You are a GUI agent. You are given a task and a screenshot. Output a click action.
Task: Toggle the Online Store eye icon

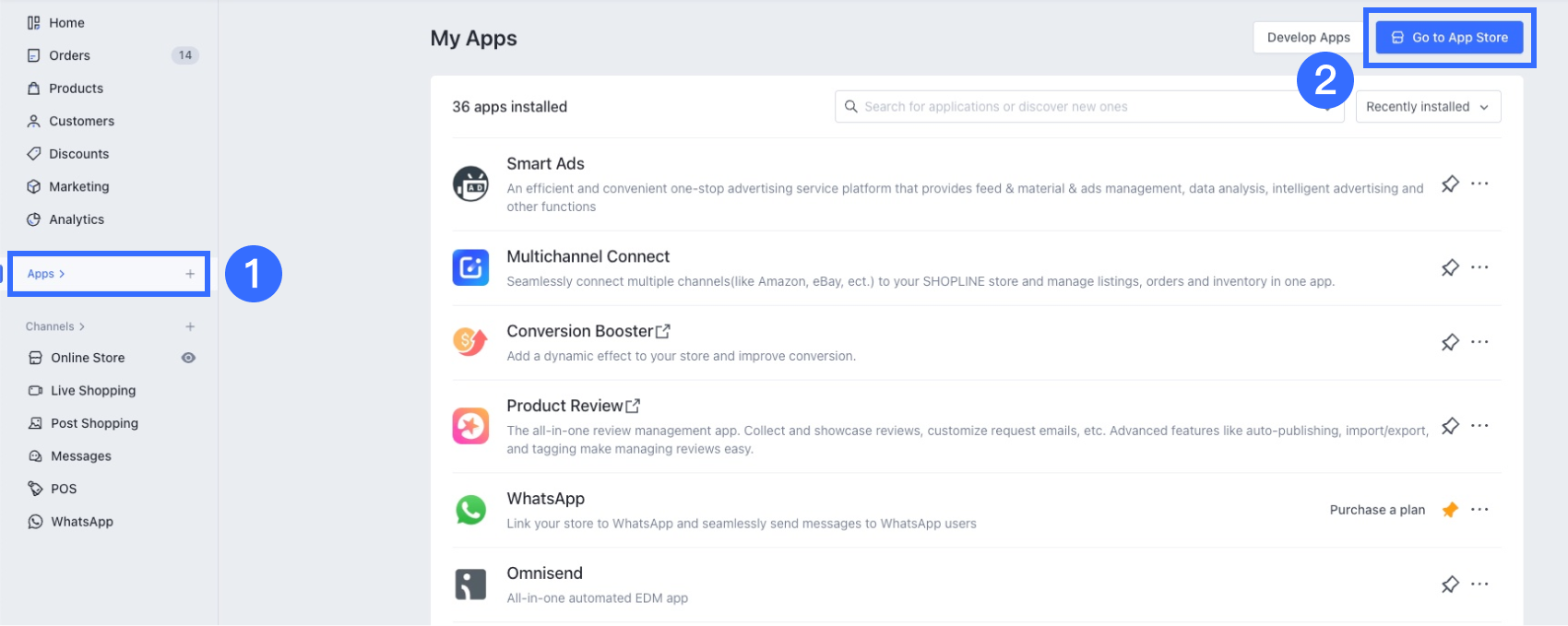[x=188, y=358]
